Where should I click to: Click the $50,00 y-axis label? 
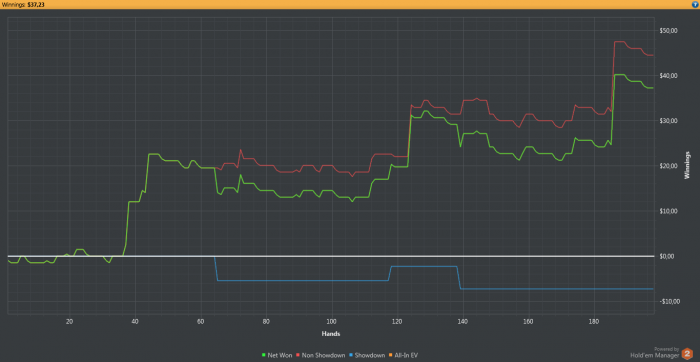click(x=669, y=31)
